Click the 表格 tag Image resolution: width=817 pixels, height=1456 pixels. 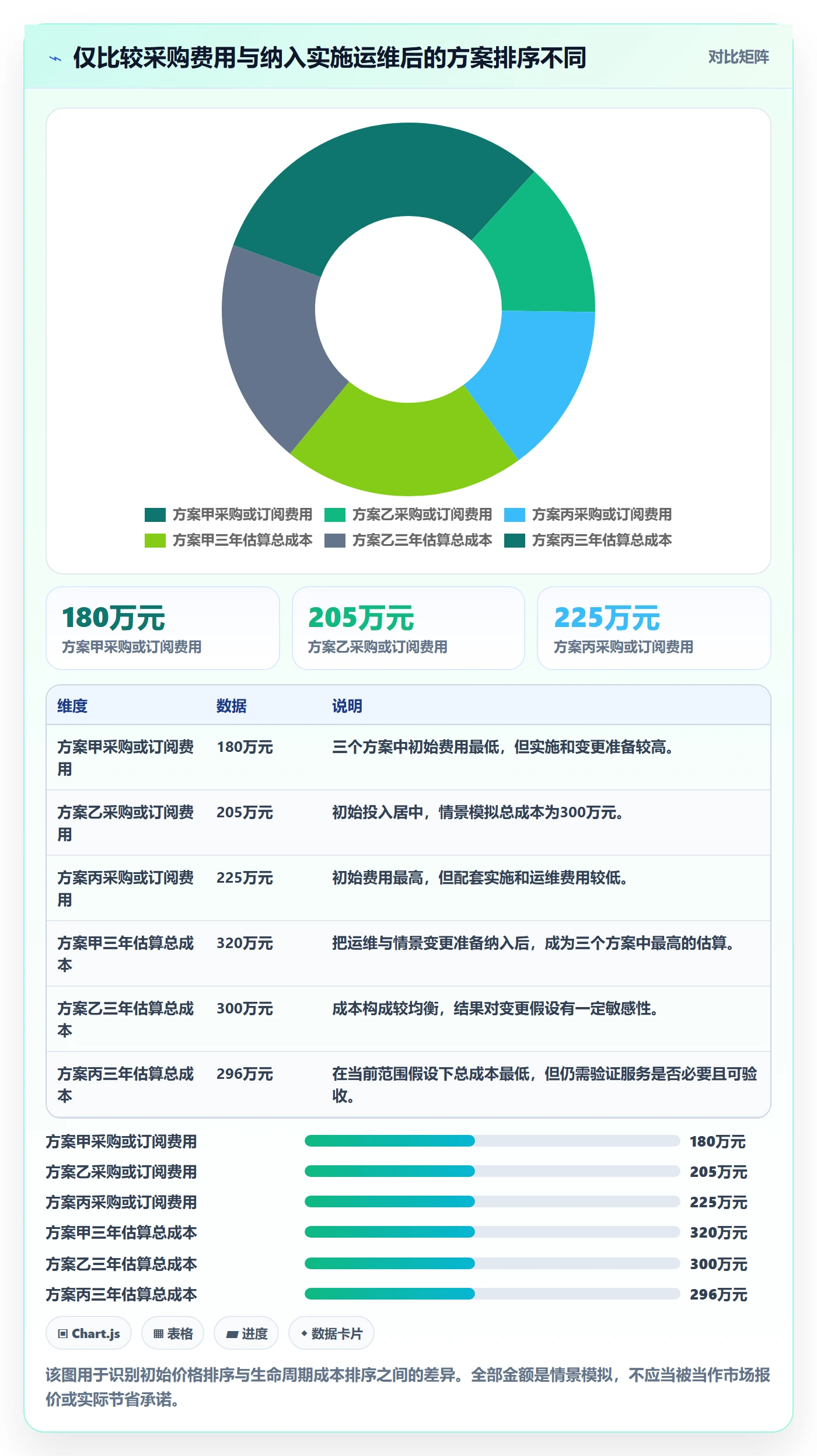173,1333
